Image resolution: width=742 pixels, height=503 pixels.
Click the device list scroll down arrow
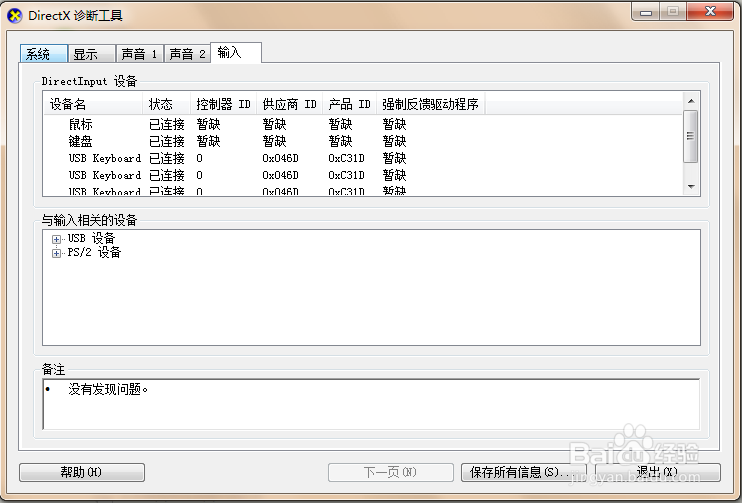point(691,187)
